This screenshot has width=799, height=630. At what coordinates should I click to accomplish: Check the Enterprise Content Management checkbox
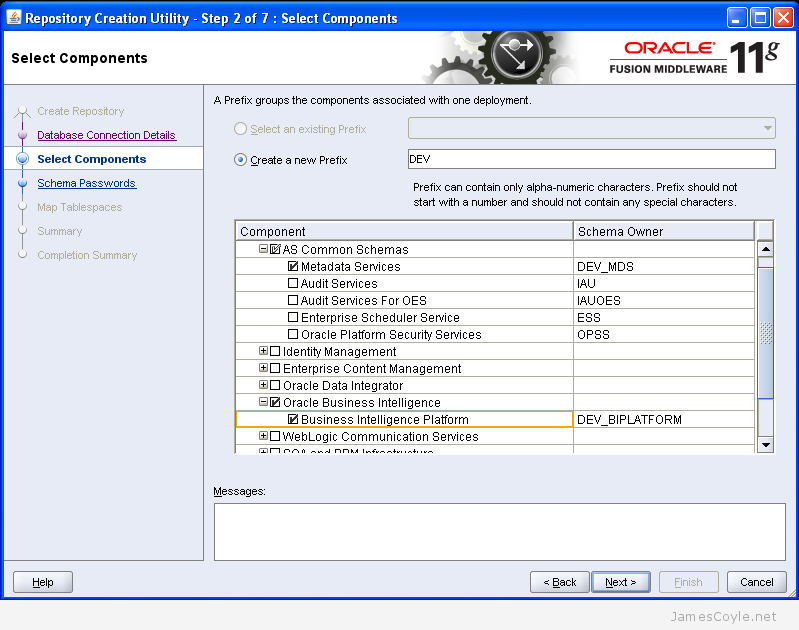[x=275, y=368]
